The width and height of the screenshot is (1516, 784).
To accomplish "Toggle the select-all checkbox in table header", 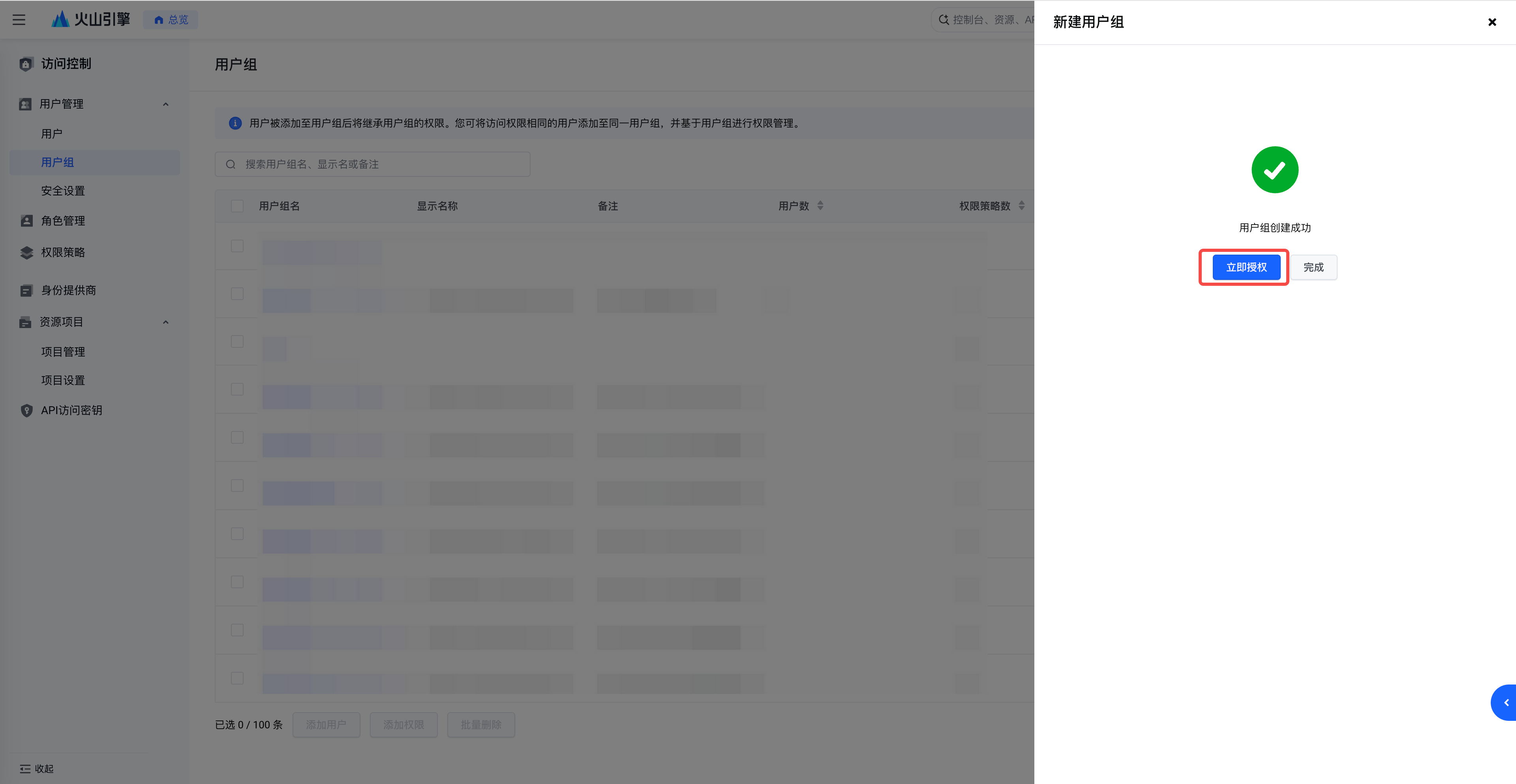I will click(x=237, y=206).
